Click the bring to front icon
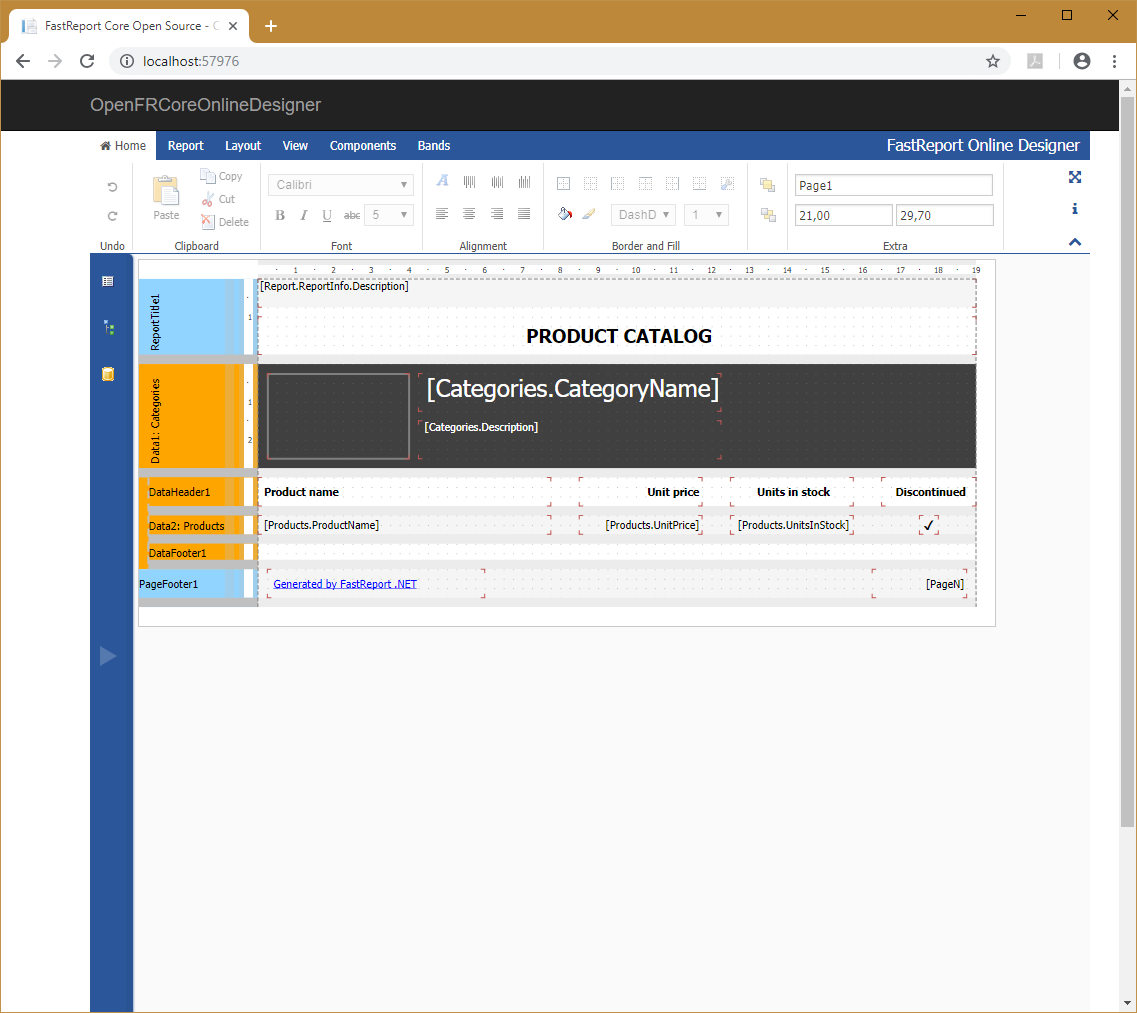 coord(767,185)
